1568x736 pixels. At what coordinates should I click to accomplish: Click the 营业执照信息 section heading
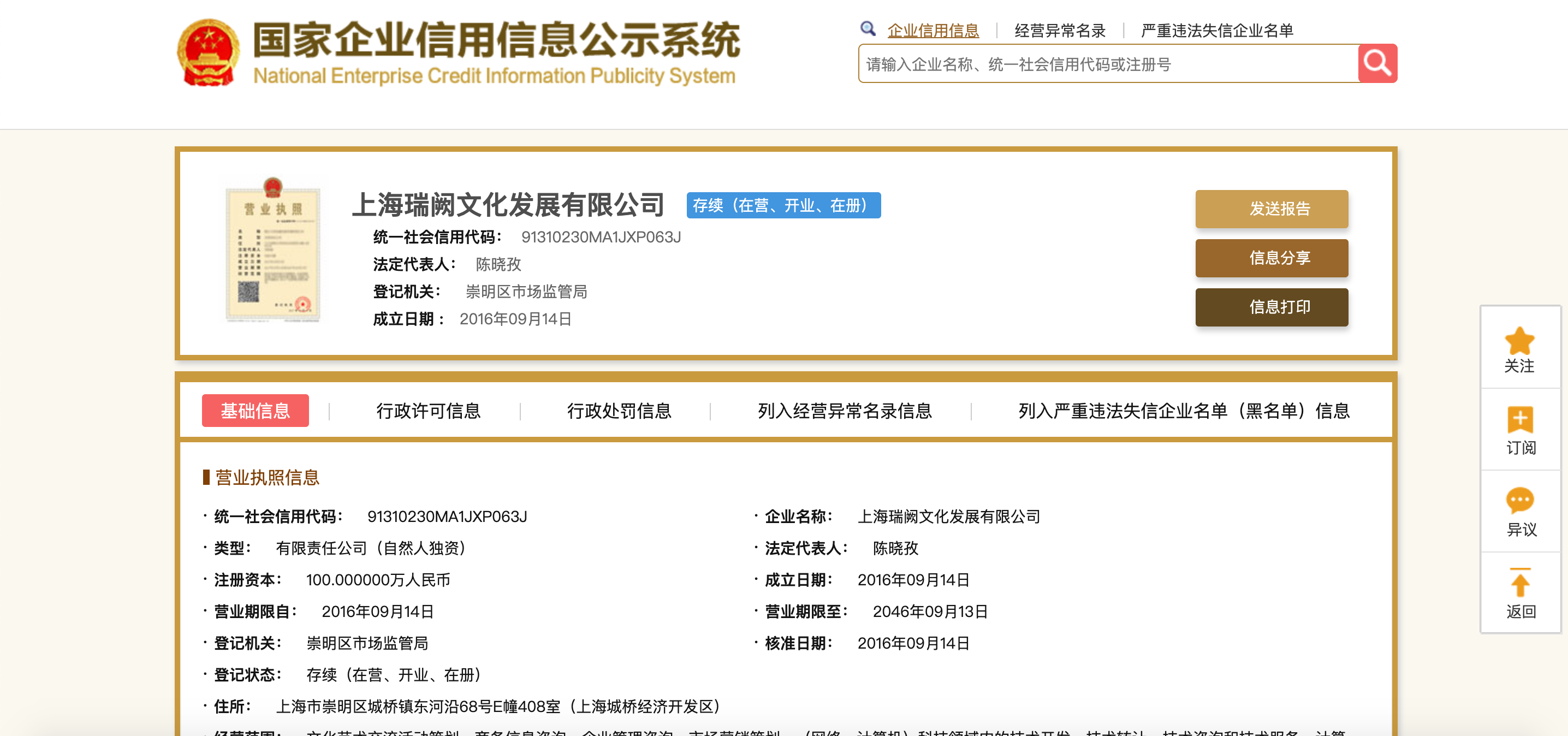coord(267,477)
